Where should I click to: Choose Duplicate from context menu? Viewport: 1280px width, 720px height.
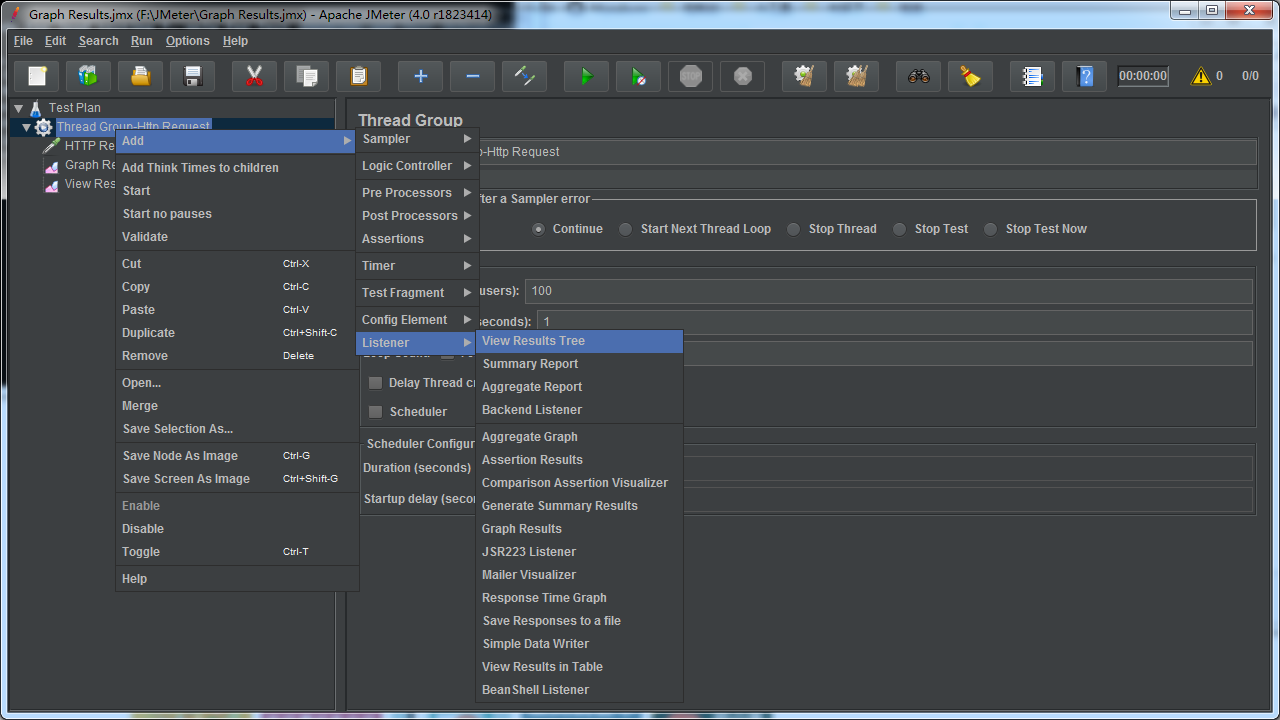pos(237,333)
